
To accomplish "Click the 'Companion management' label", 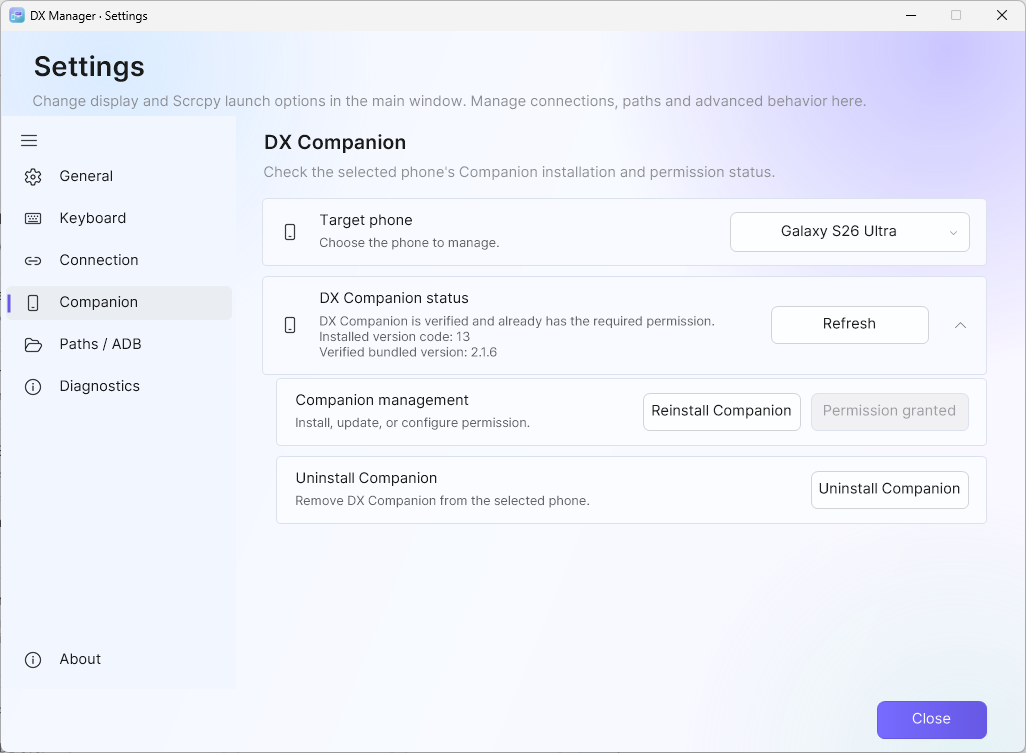I will [x=382, y=400].
